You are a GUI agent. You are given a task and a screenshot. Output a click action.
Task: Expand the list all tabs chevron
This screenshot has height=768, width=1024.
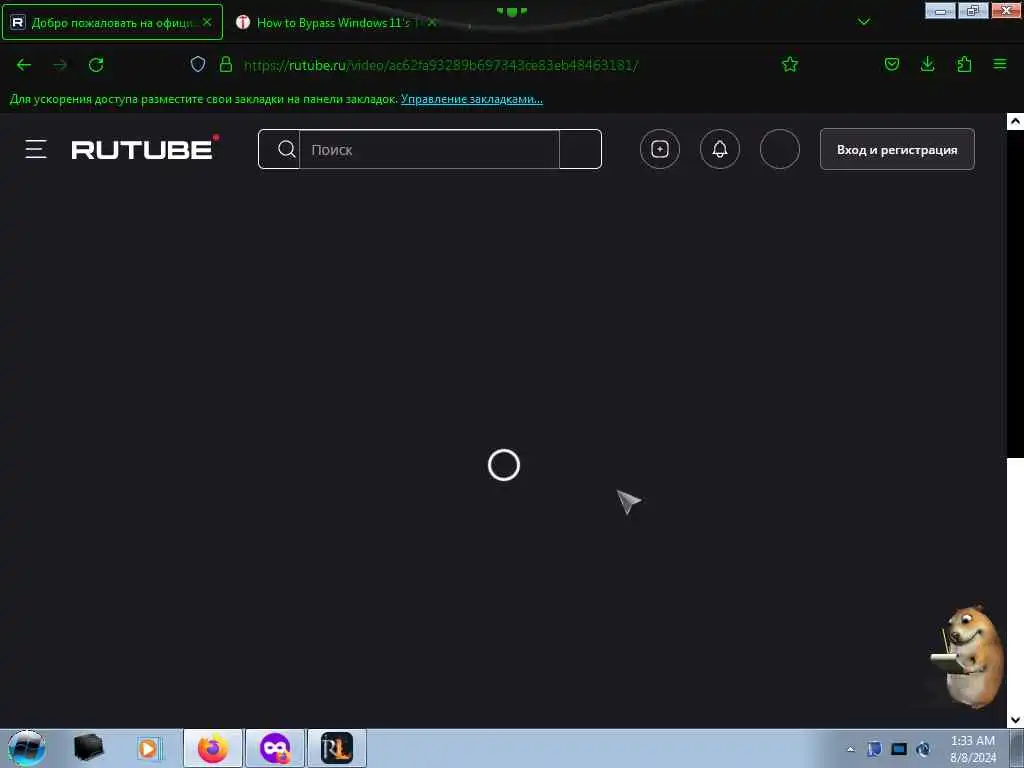863,22
